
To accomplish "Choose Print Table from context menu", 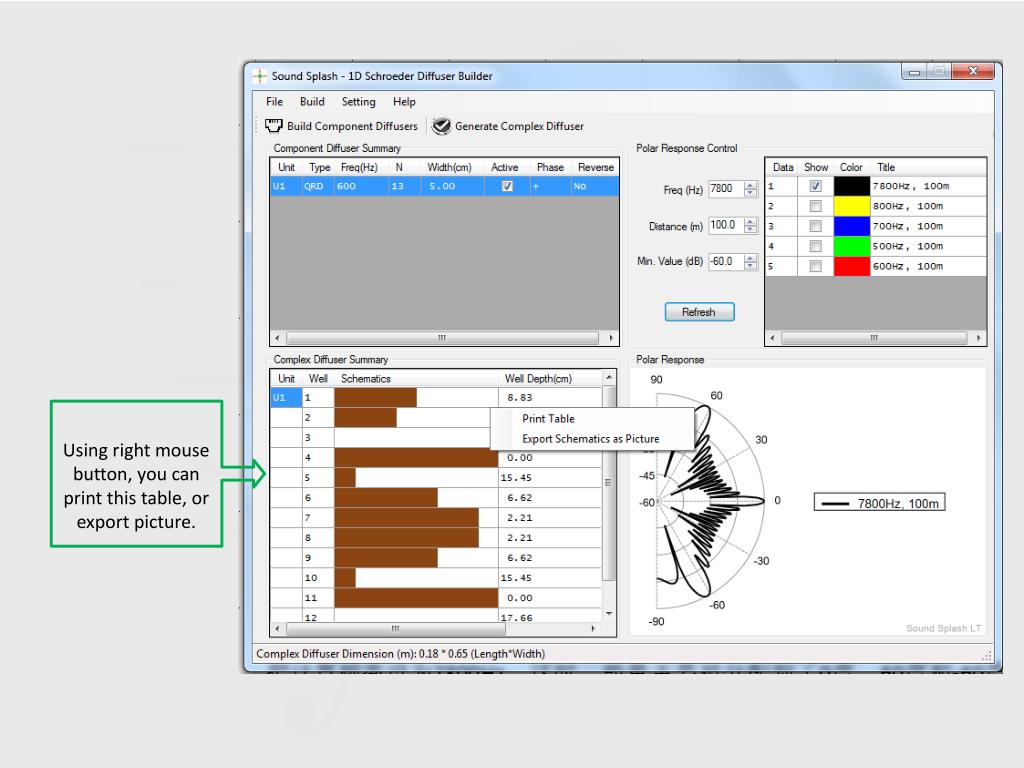I will pos(592,419).
